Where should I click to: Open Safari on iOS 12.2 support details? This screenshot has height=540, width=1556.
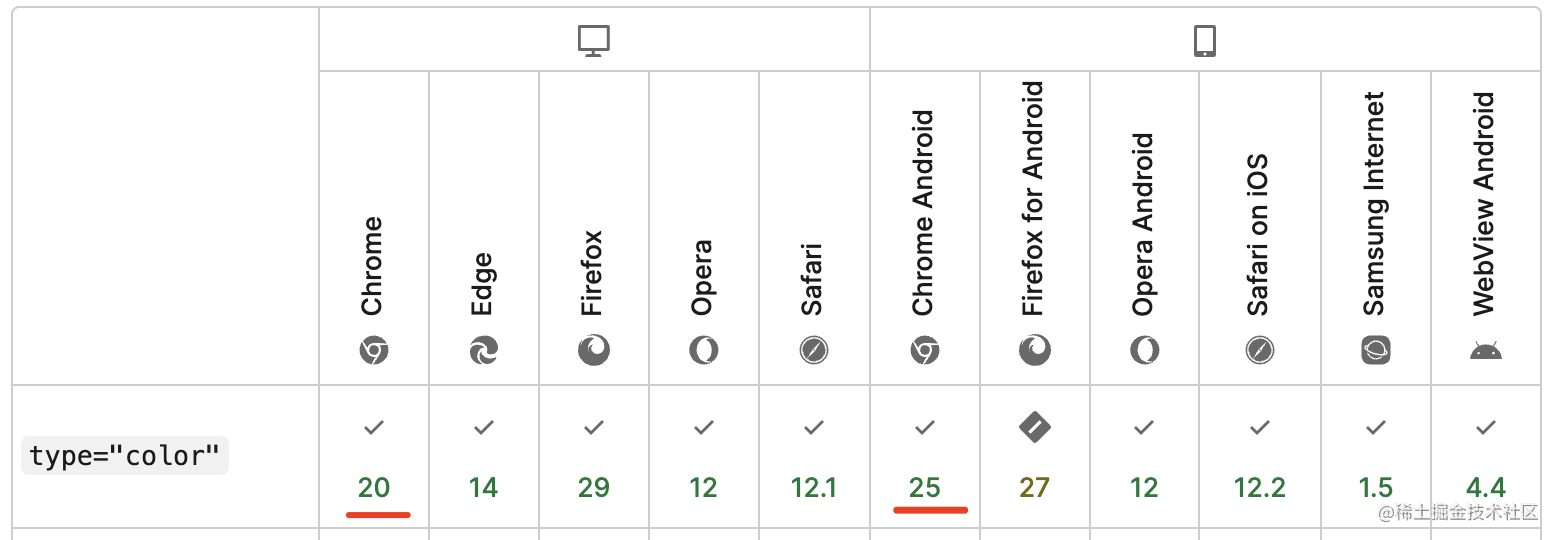1260,487
